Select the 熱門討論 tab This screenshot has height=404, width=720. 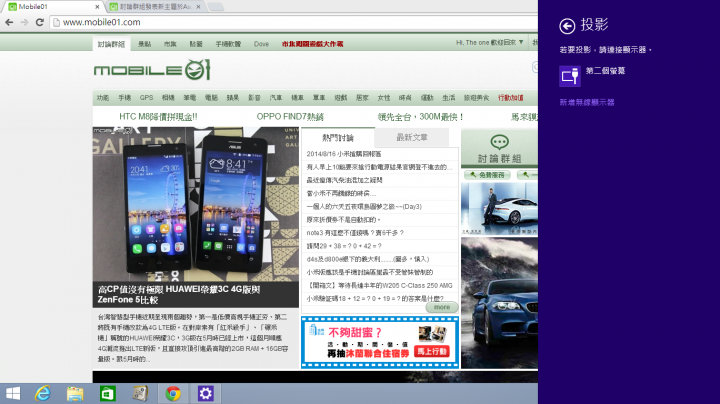click(338, 138)
